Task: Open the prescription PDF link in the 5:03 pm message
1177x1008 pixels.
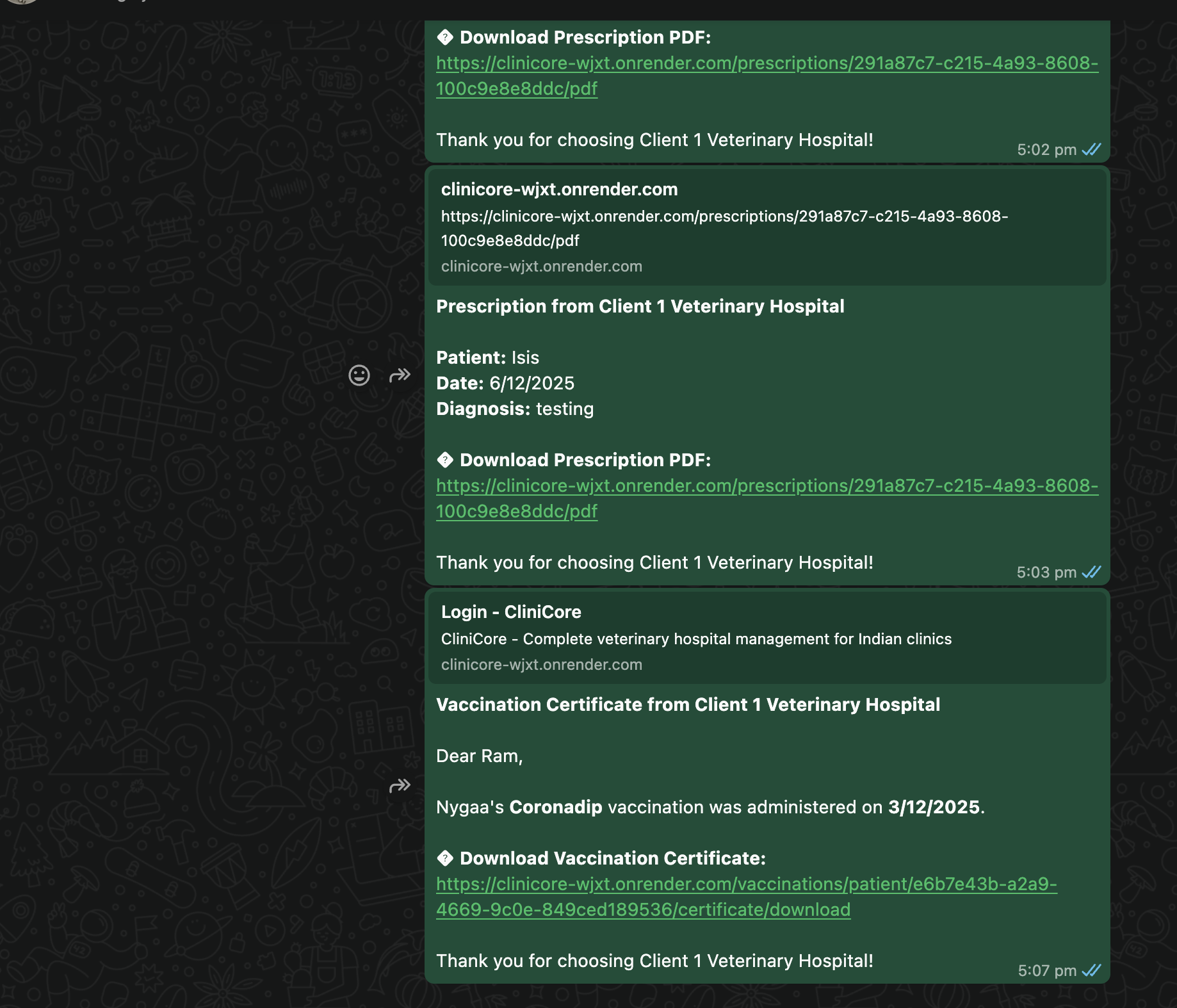Action: pyautogui.click(x=767, y=486)
